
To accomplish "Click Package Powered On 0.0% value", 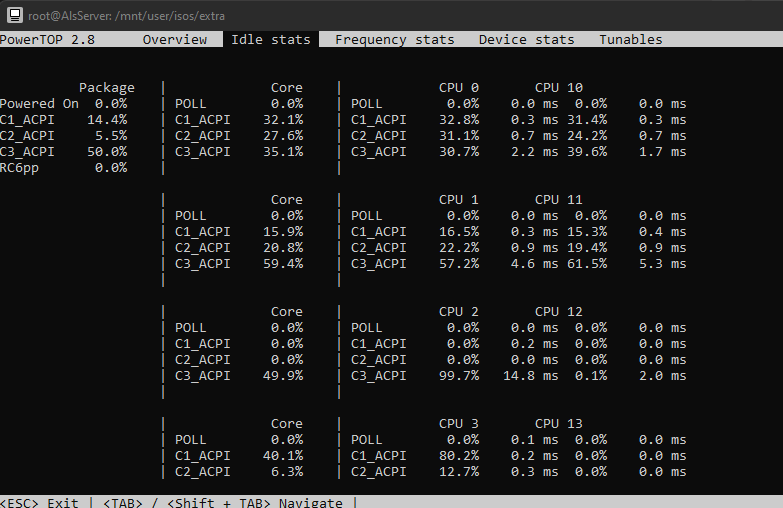I will (x=111, y=104).
